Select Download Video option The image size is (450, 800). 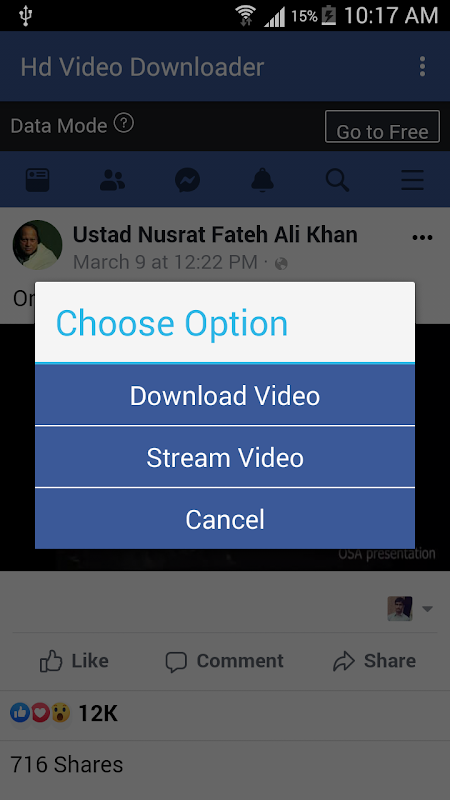225,395
